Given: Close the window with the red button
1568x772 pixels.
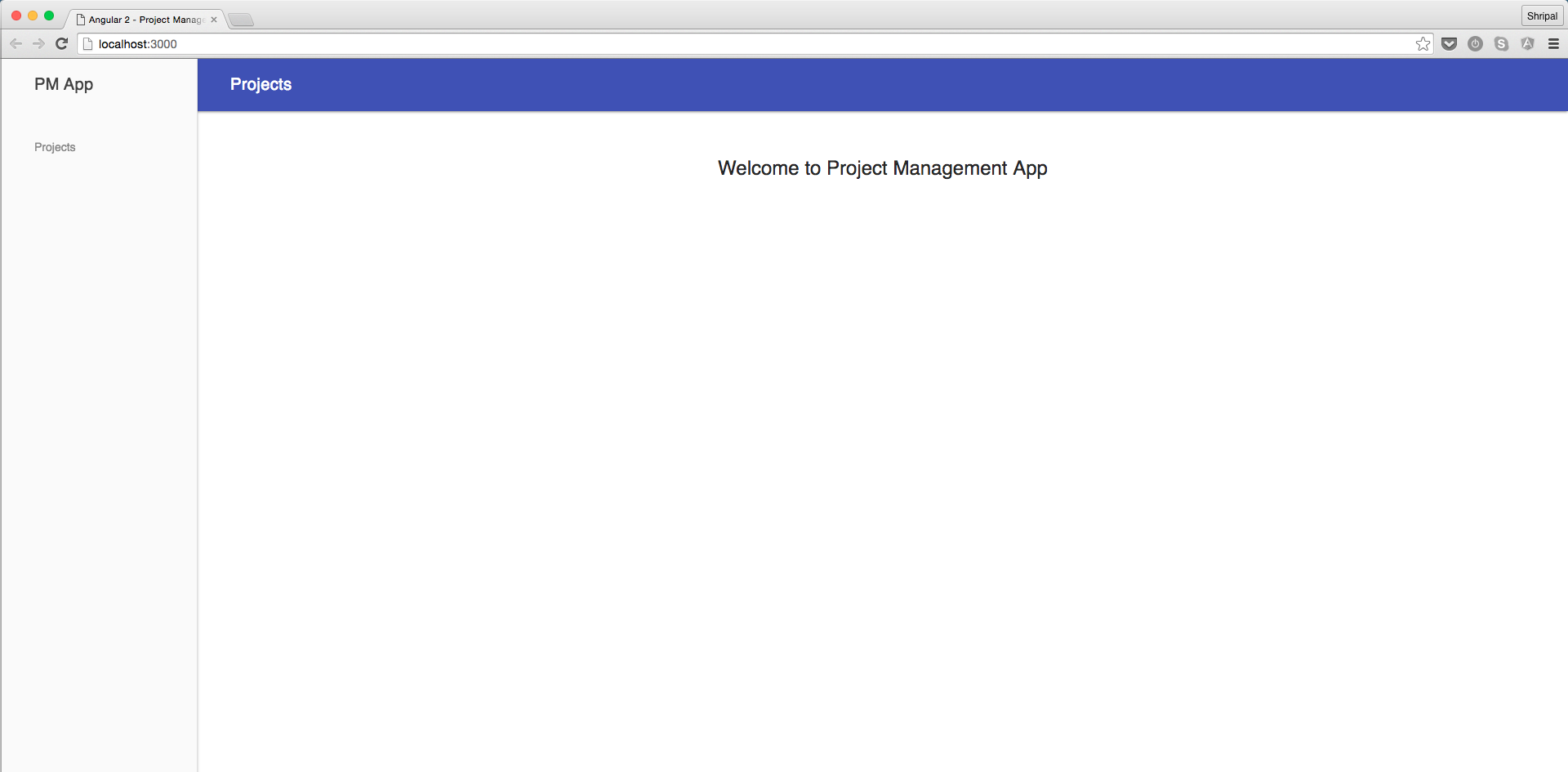Looking at the screenshot, I should click(x=16, y=16).
